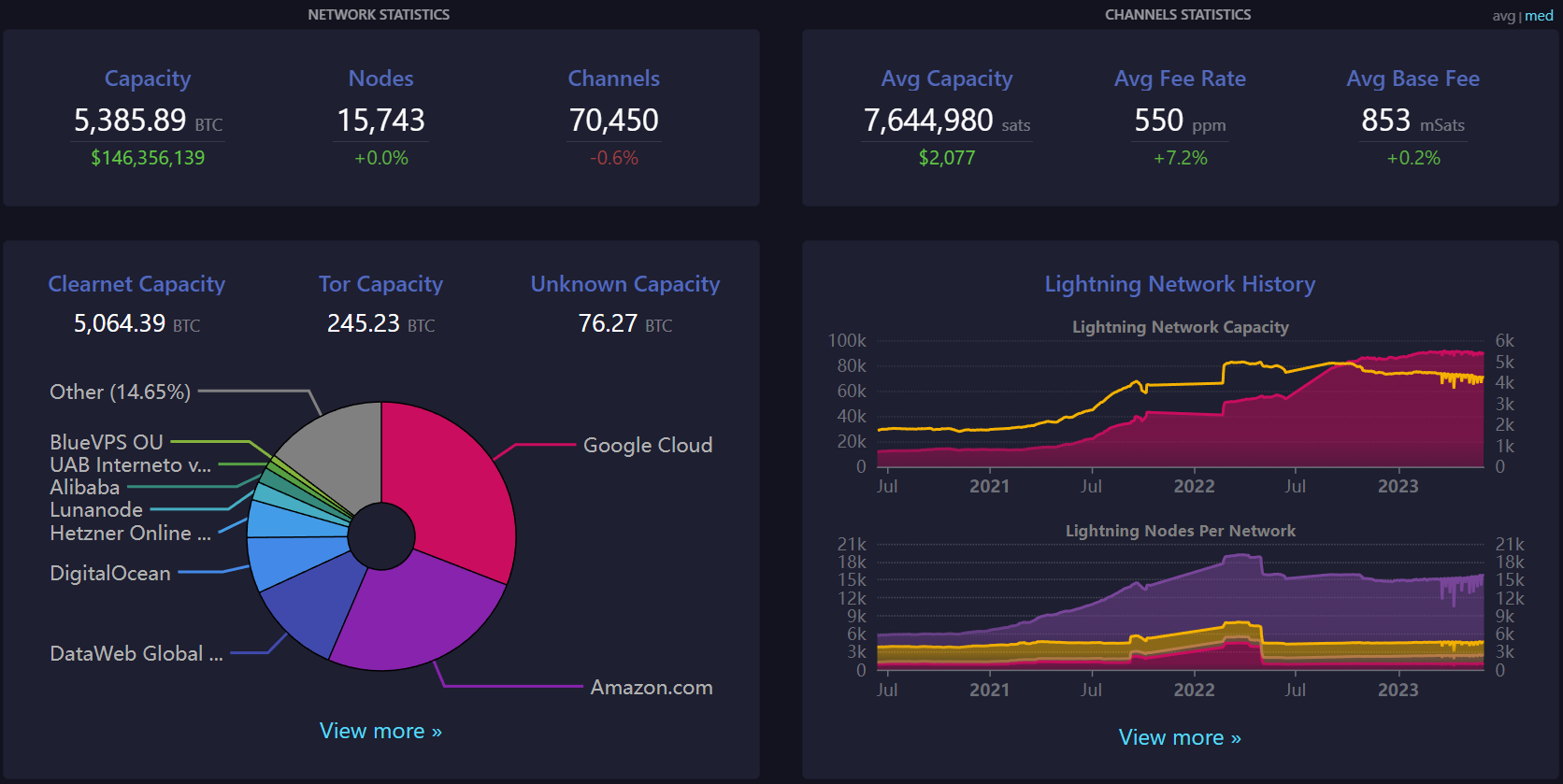Open the Nodes statistic heading
Screen dimensions: 1563x784
[x=380, y=78]
